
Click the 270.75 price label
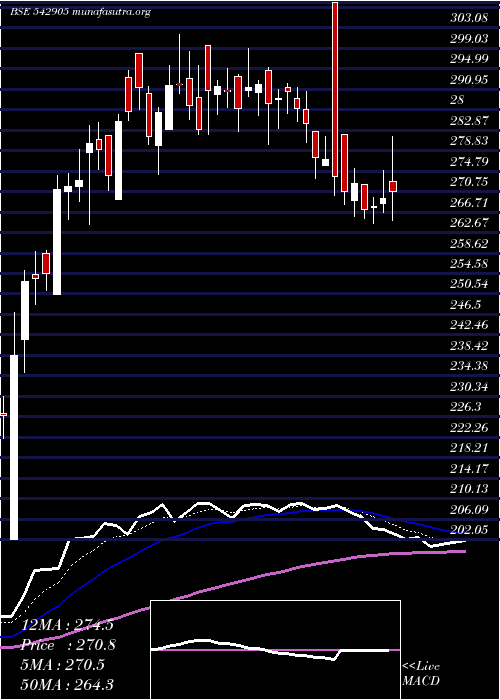click(469, 182)
